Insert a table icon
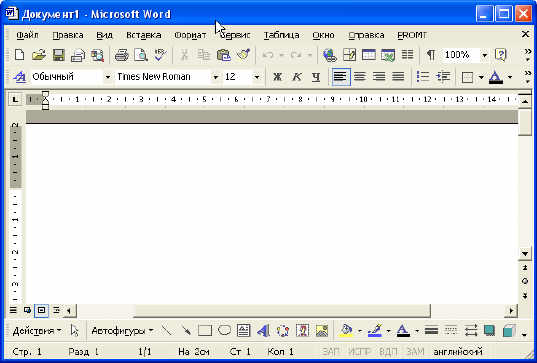Image resolution: width=537 pixels, height=363 pixels. point(369,55)
